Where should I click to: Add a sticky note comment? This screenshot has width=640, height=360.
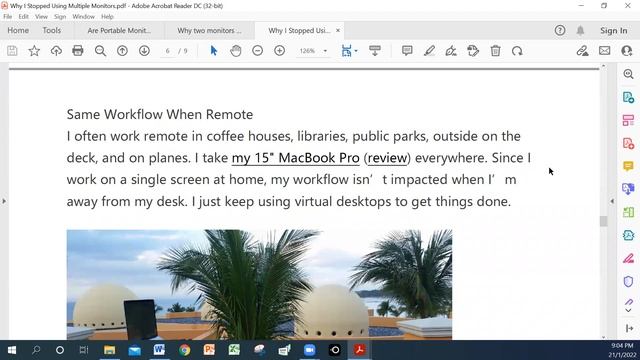tap(407, 51)
